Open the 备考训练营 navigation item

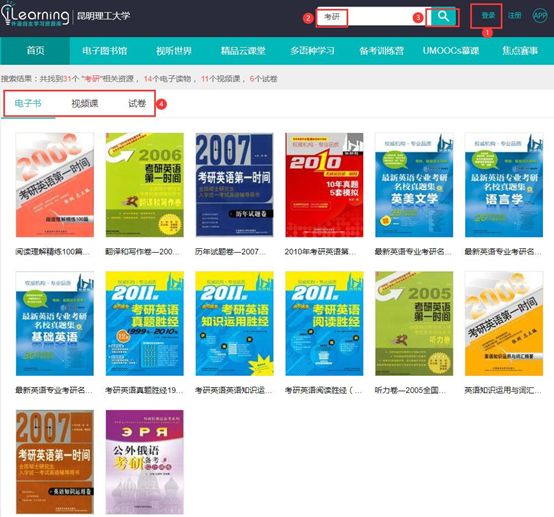(382, 51)
